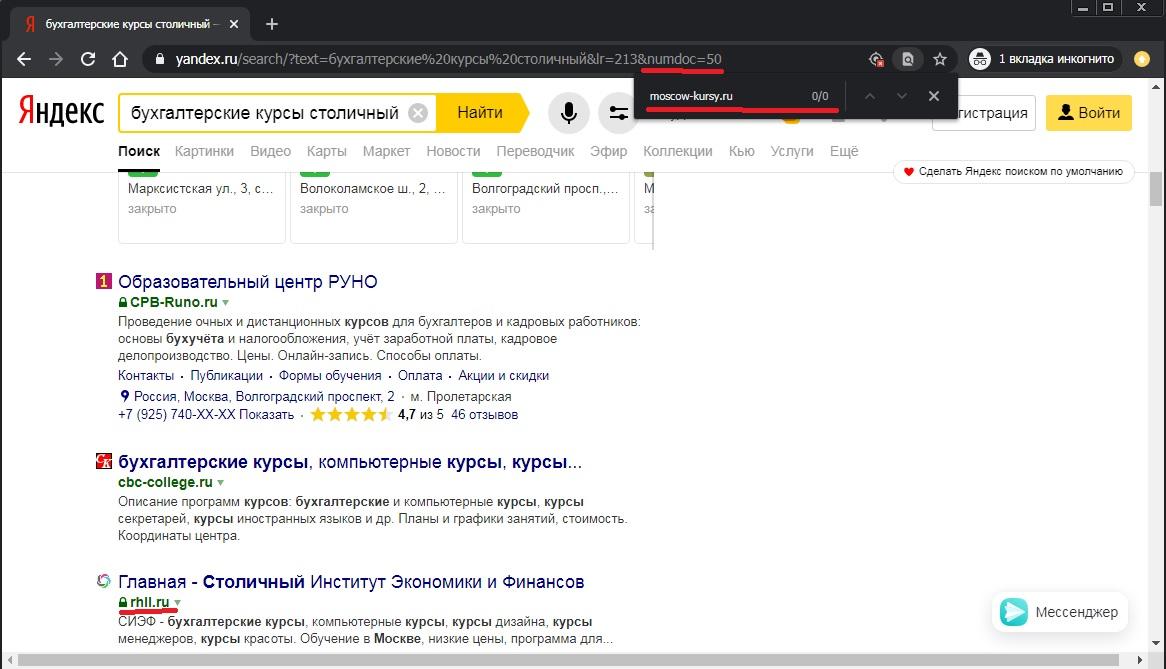The image size is (1166, 669).
Task: Open the Публикации sitelink under РУНО
Action: (x=227, y=375)
